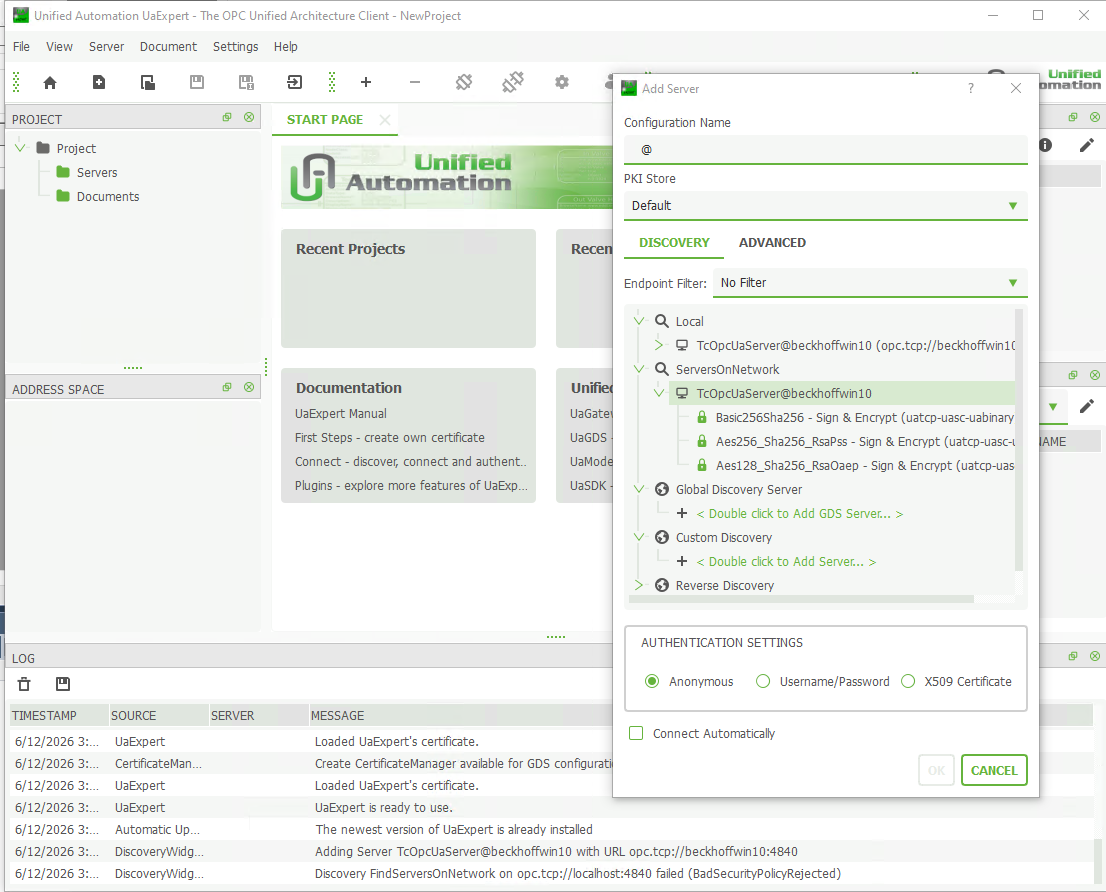Switch to the Discovery tab
This screenshot has width=1106, height=892.
(674, 243)
